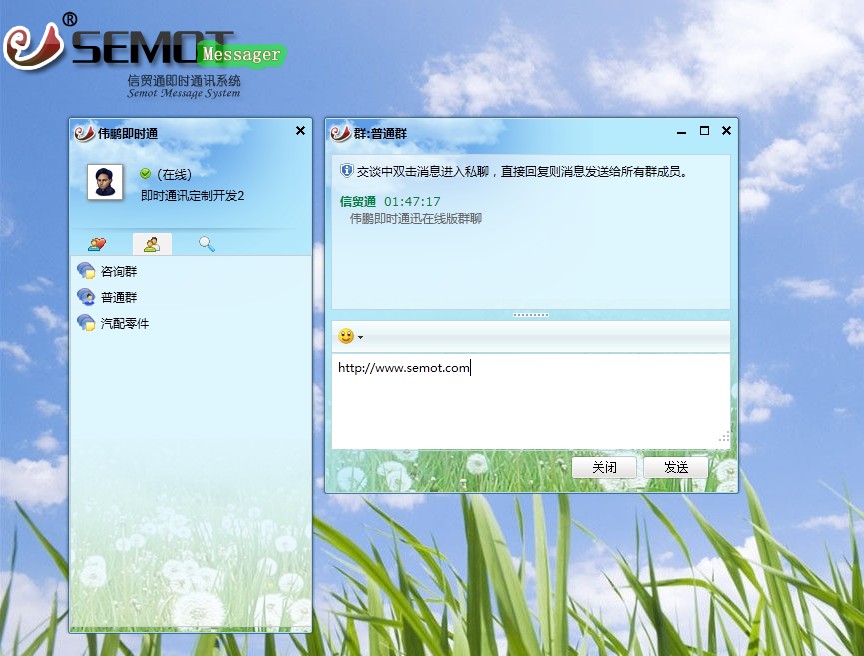The width and height of the screenshot is (864, 656).
Task: Click the 关闭 close button
Action: pos(604,468)
